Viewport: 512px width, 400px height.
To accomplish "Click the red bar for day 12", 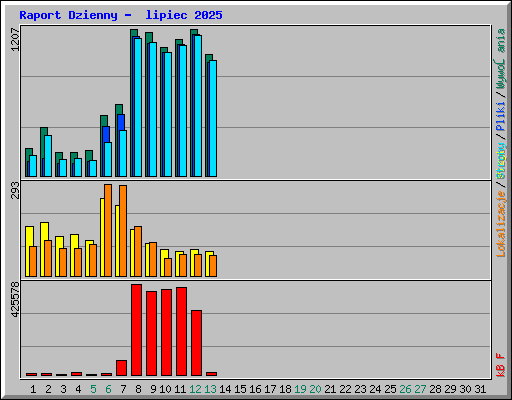I will (196, 343).
